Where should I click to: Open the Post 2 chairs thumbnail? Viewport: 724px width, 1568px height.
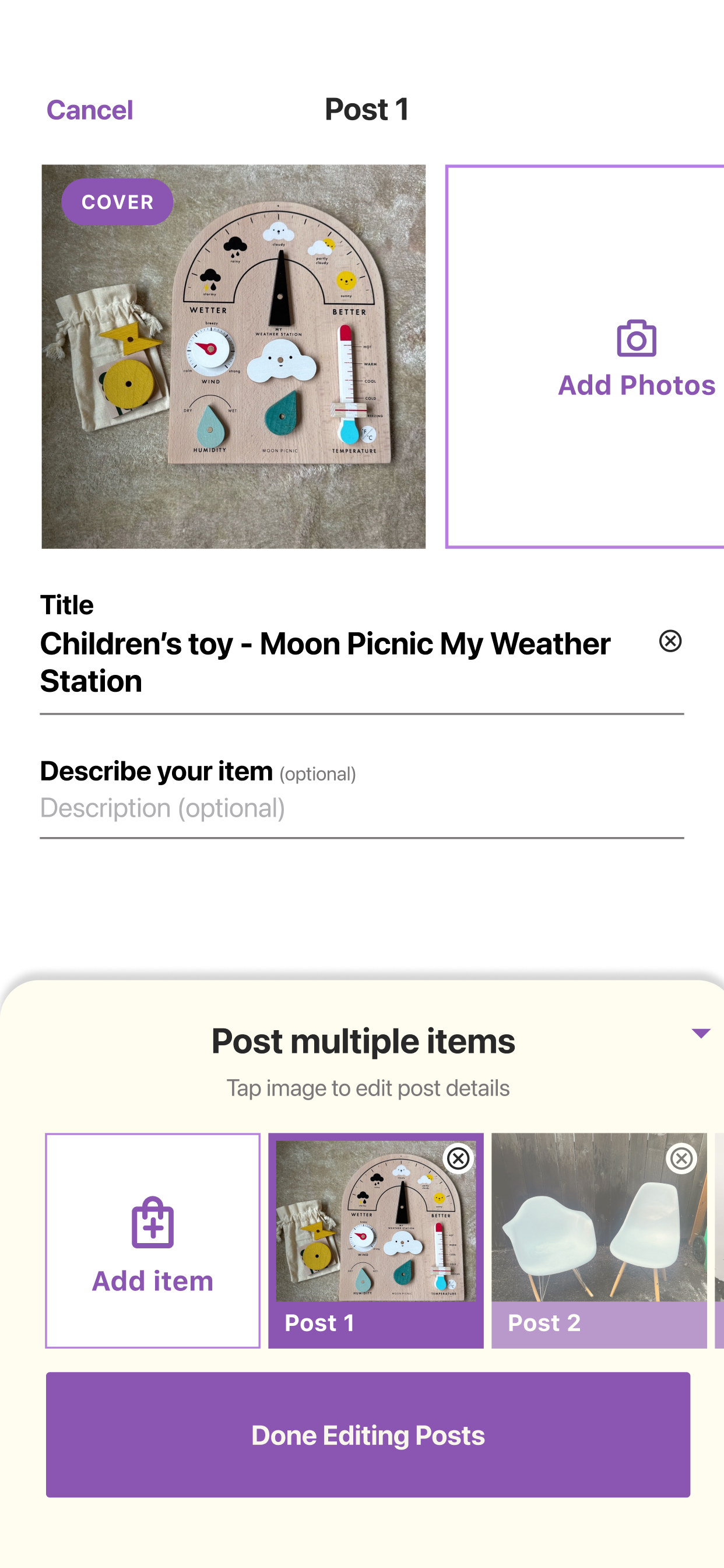tap(599, 1217)
